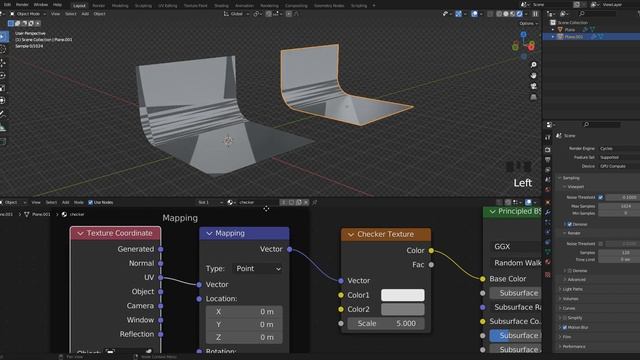Toggle the Simplify checkbox

click(565, 318)
